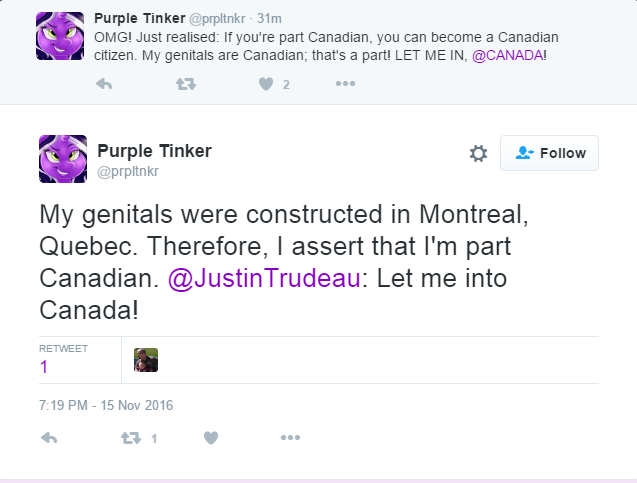
Task: Reply to the top parent tweet
Action: [x=104, y=84]
